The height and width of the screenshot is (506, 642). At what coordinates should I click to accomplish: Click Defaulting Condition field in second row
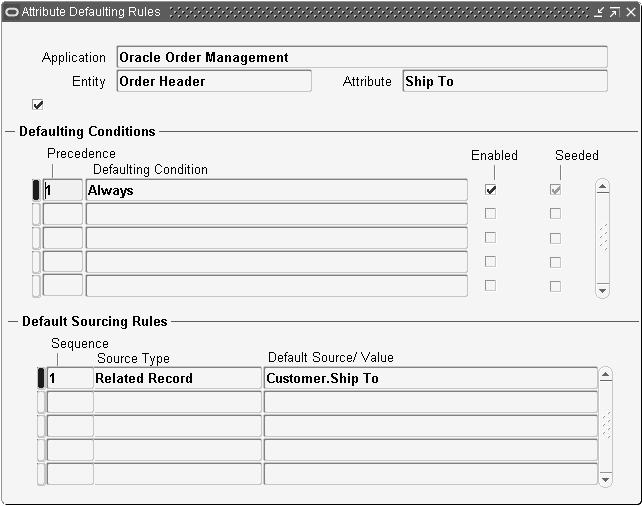click(x=276, y=214)
